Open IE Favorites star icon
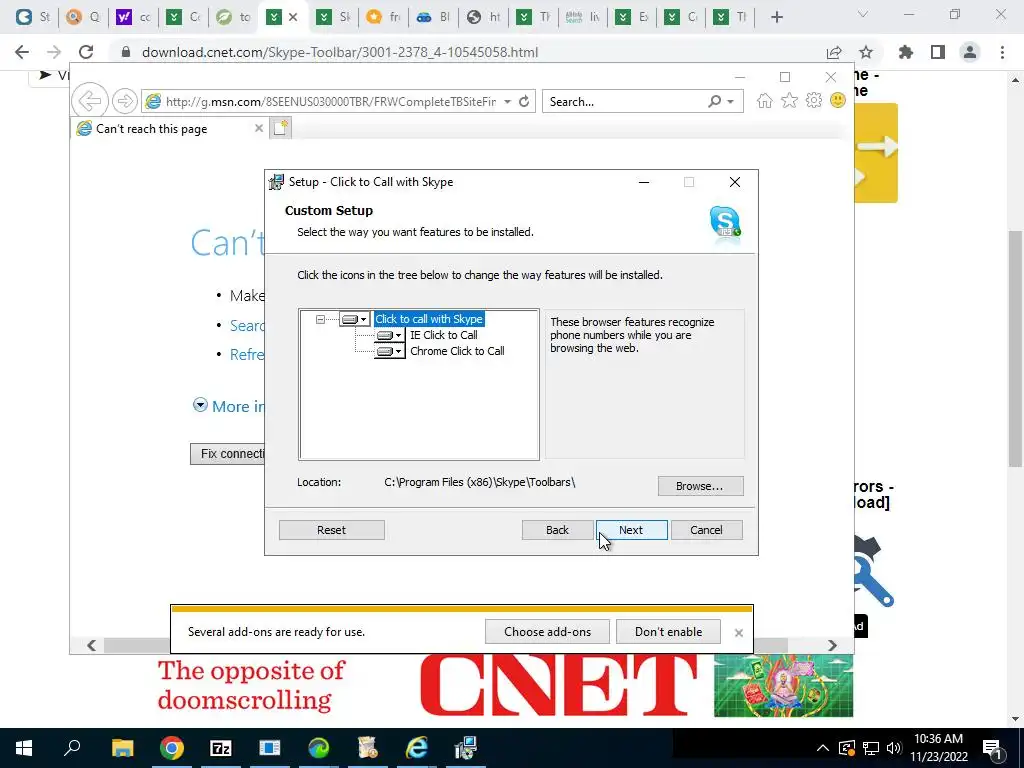1024x768 pixels. tap(790, 101)
